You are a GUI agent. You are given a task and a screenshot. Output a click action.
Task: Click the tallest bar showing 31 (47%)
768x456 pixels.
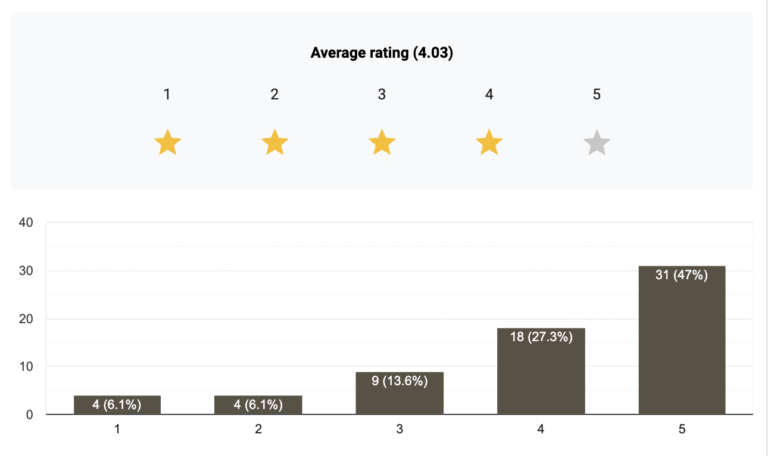682,340
